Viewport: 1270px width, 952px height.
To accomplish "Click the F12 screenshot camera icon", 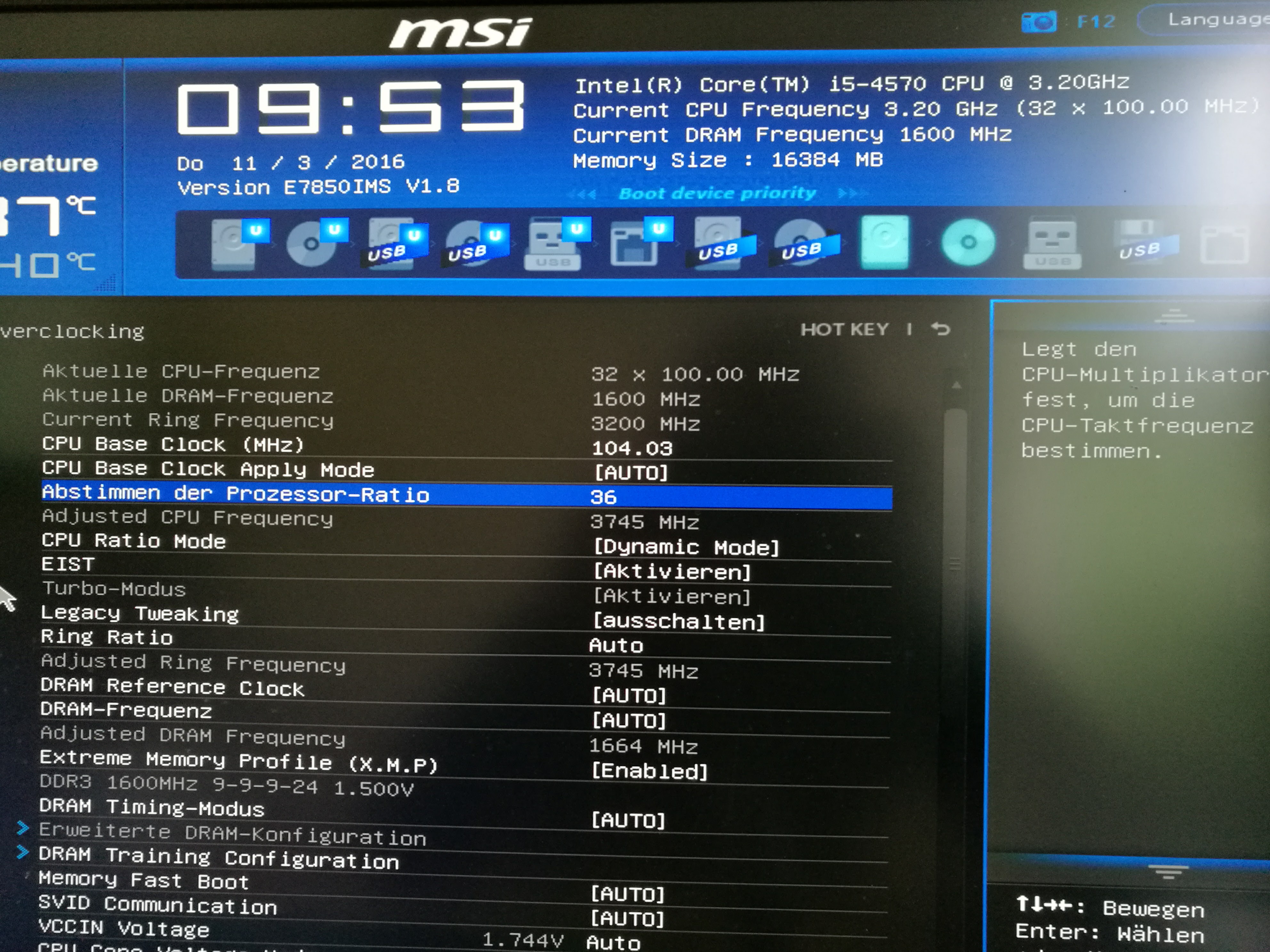I will click(x=1039, y=22).
